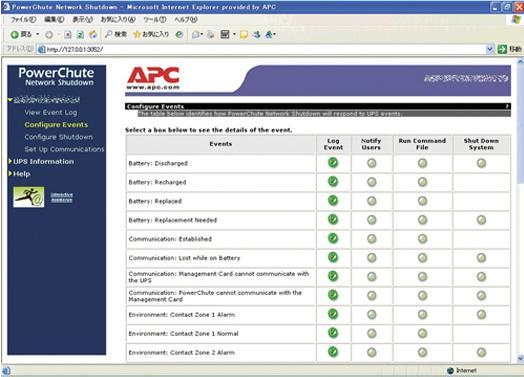Go to Home page via the Home icon
The width and height of the screenshot is (524, 377).
[93, 34]
